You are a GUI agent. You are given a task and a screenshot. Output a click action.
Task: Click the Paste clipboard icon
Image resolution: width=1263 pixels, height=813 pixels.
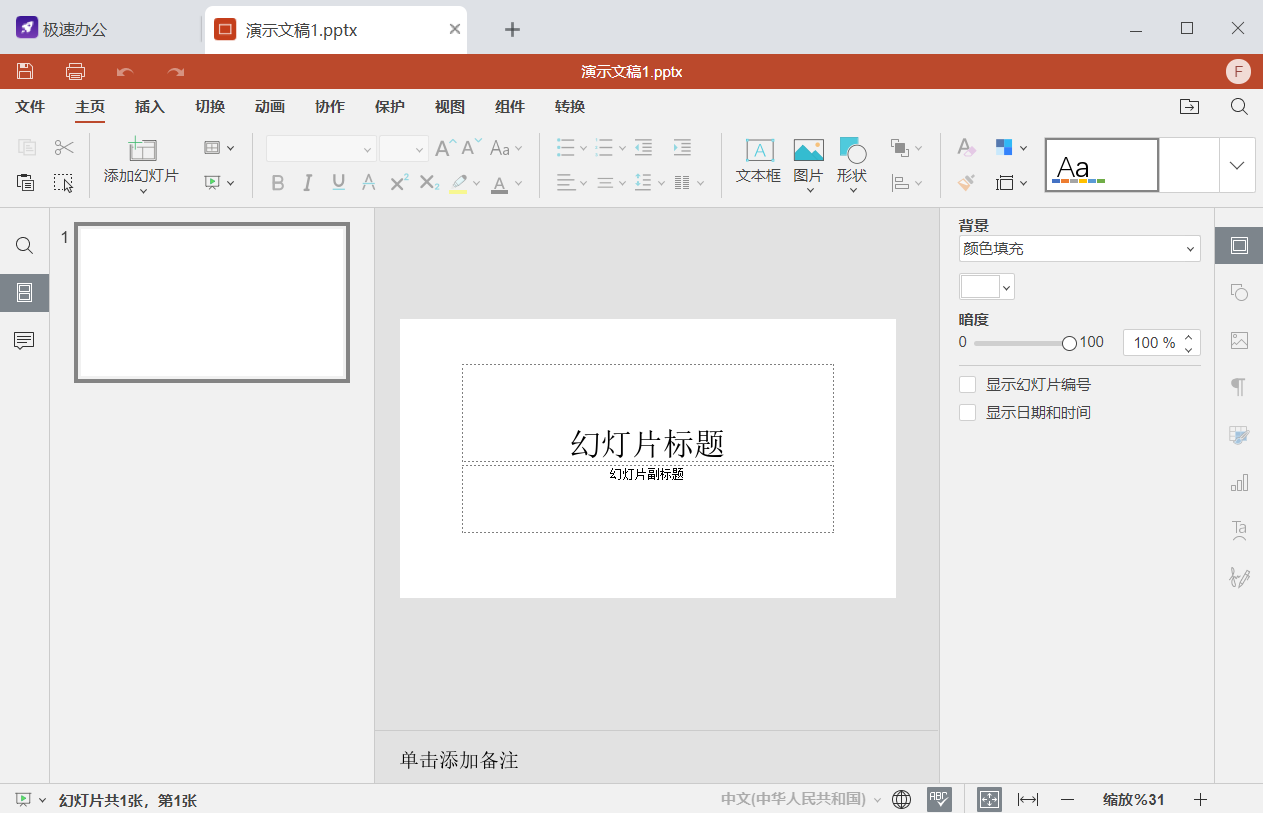[26, 182]
